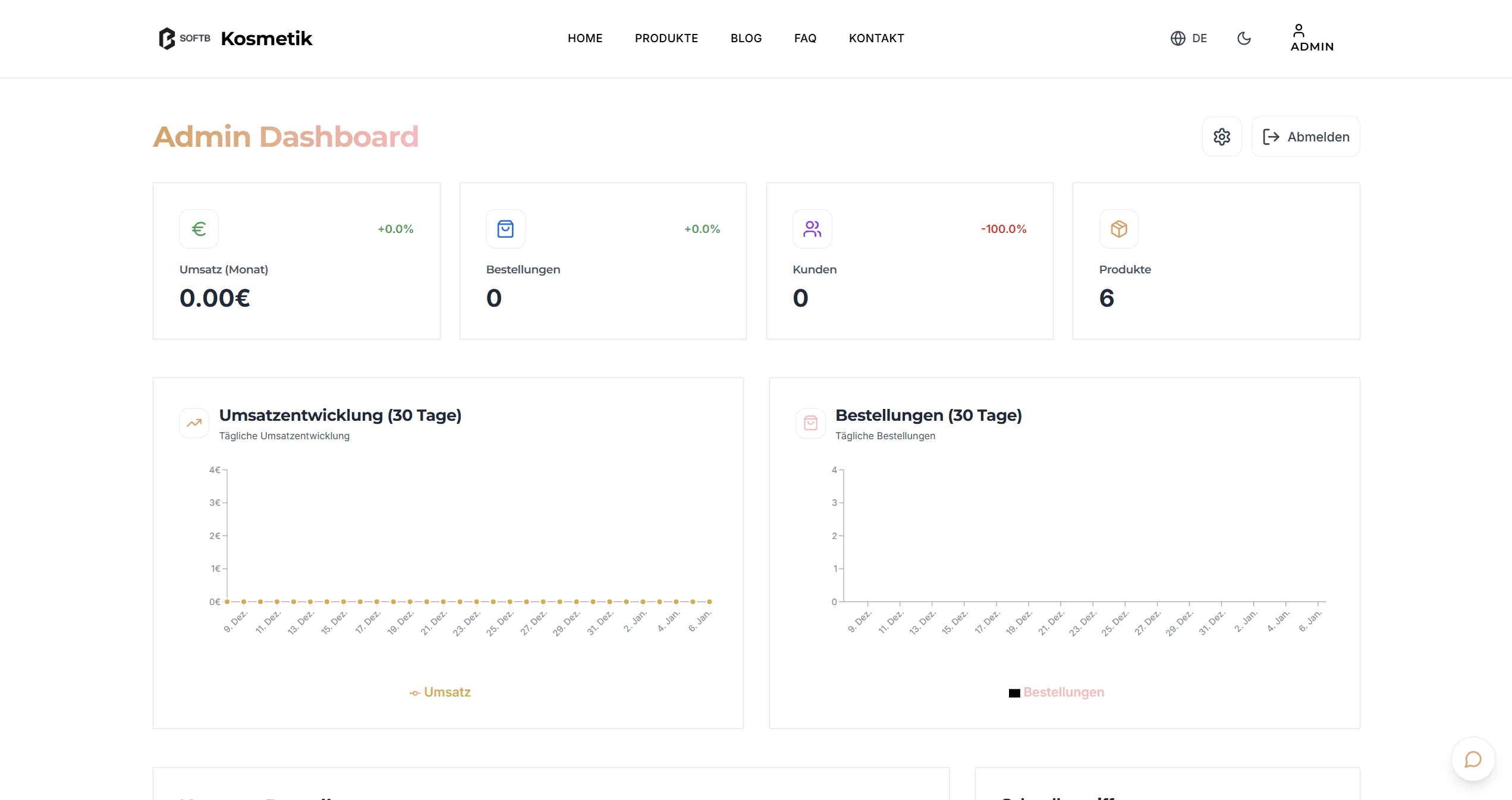The width and height of the screenshot is (1512, 800).
Task: Open the DE language dropdown
Action: pos(1189,39)
